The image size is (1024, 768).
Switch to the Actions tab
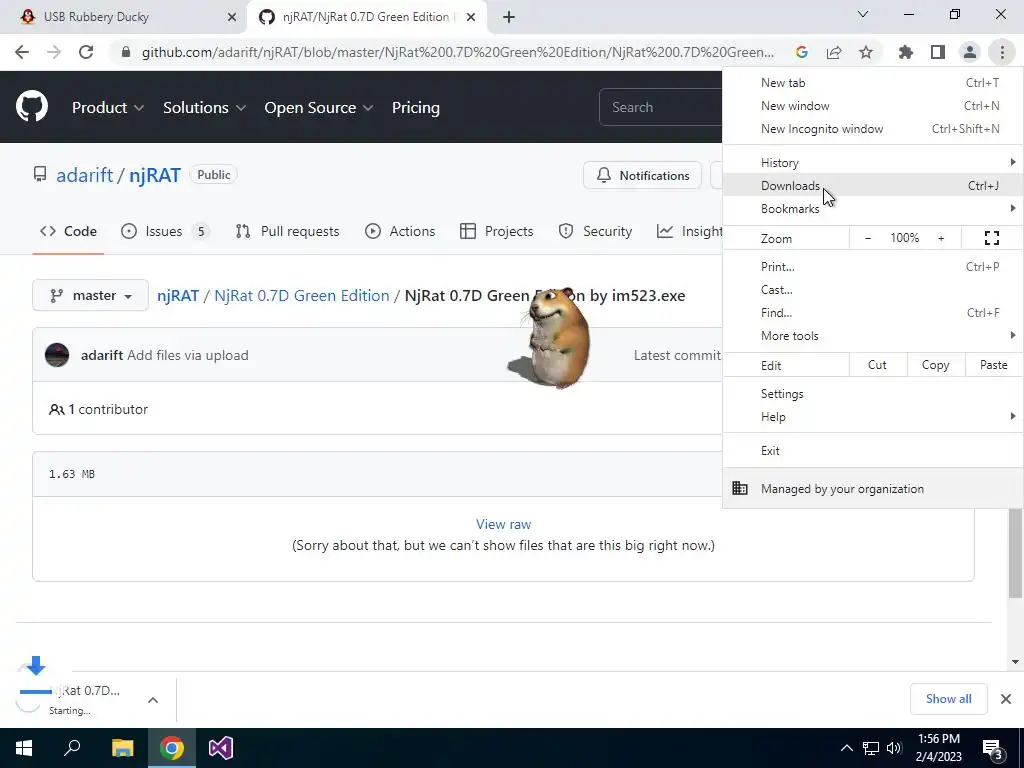[x=400, y=231]
